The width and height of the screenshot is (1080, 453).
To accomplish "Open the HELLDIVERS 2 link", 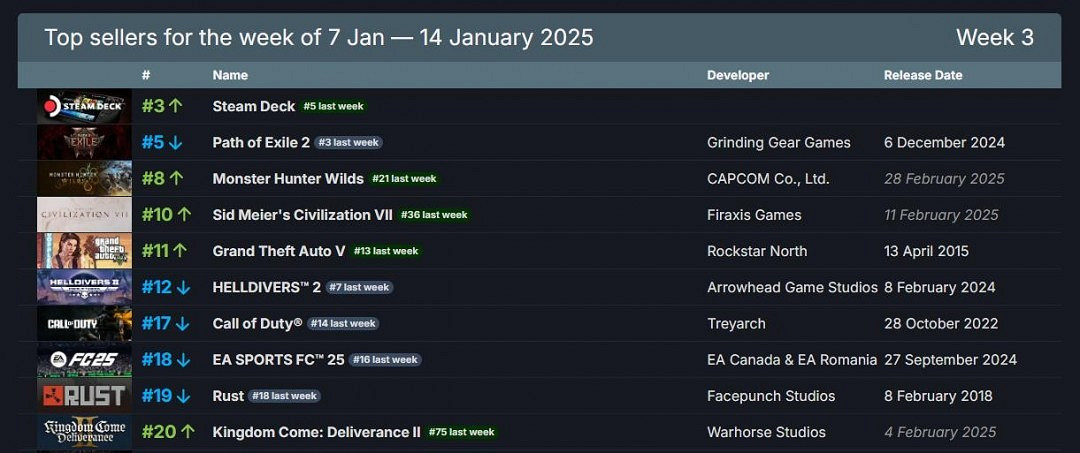I will 267,287.
